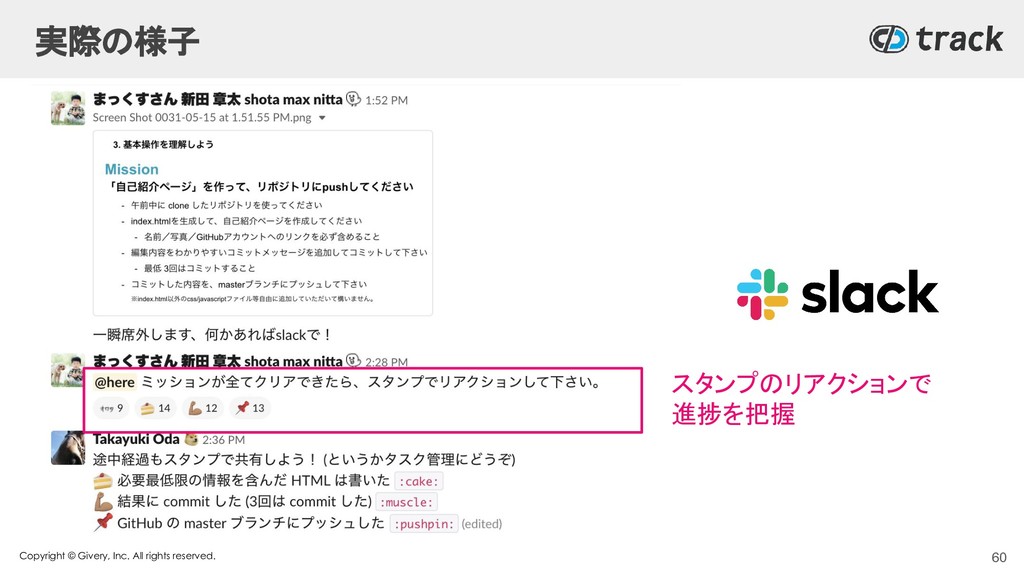Screen dimensions: 1024x576
Task: Click the first reaction stamp with count 9
Action: [111, 408]
